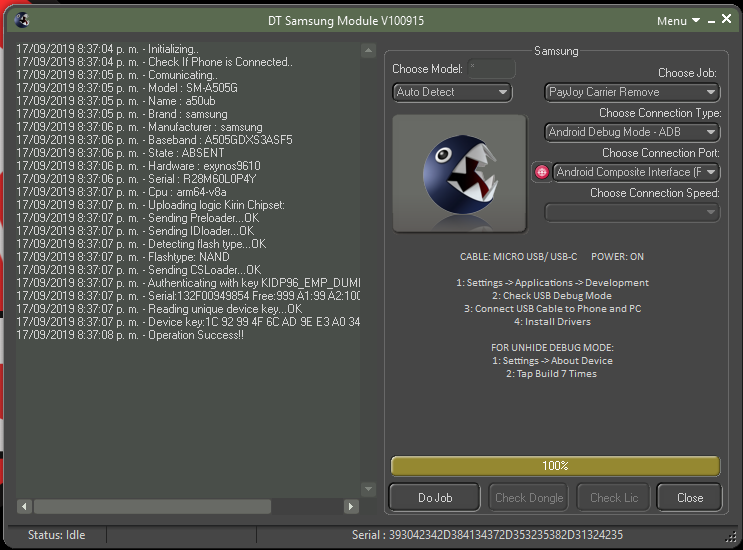This screenshot has height=550, width=743.
Task: Click the '2: Check USB Debug Mode' instruction
Action: click(x=552, y=296)
